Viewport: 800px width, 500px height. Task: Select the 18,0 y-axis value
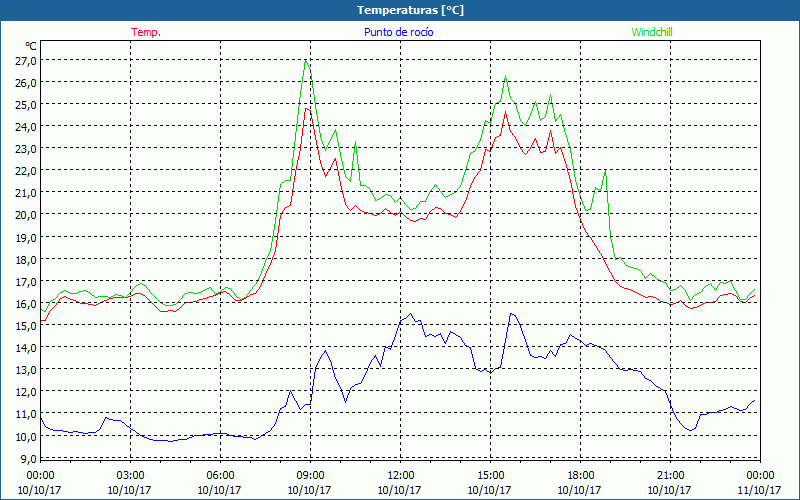(26, 259)
